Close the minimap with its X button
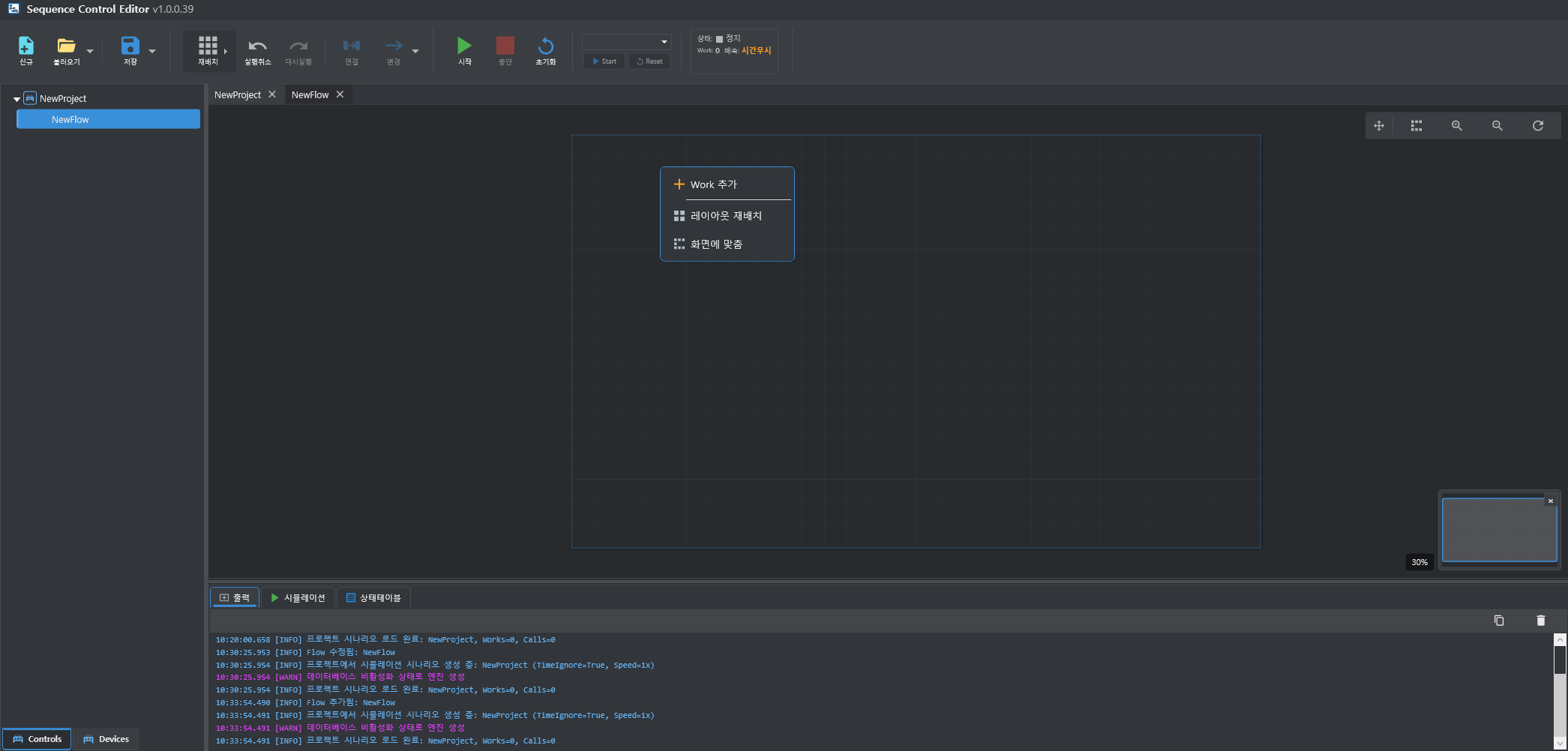This screenshot has width=1568, height=751. coord(1550,501)
